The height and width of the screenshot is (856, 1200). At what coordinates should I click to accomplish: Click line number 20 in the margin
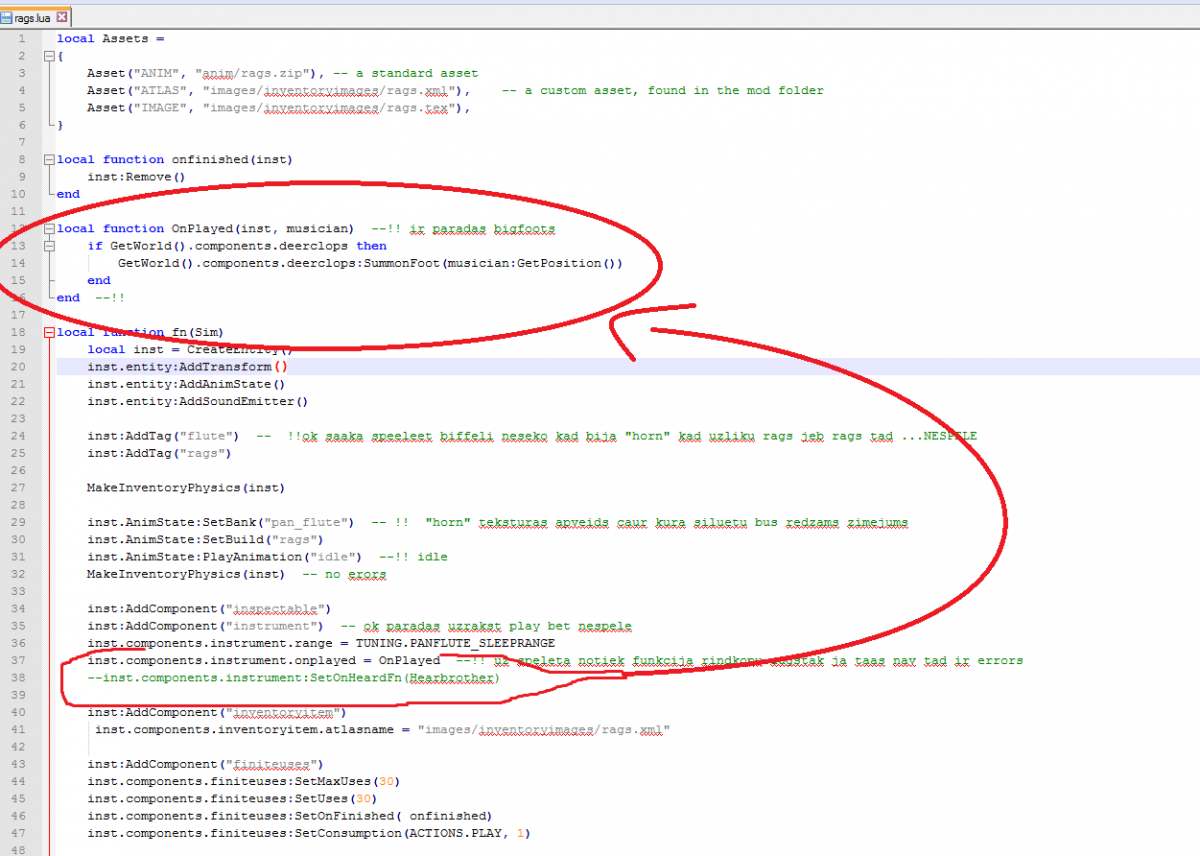click(19, 367)
